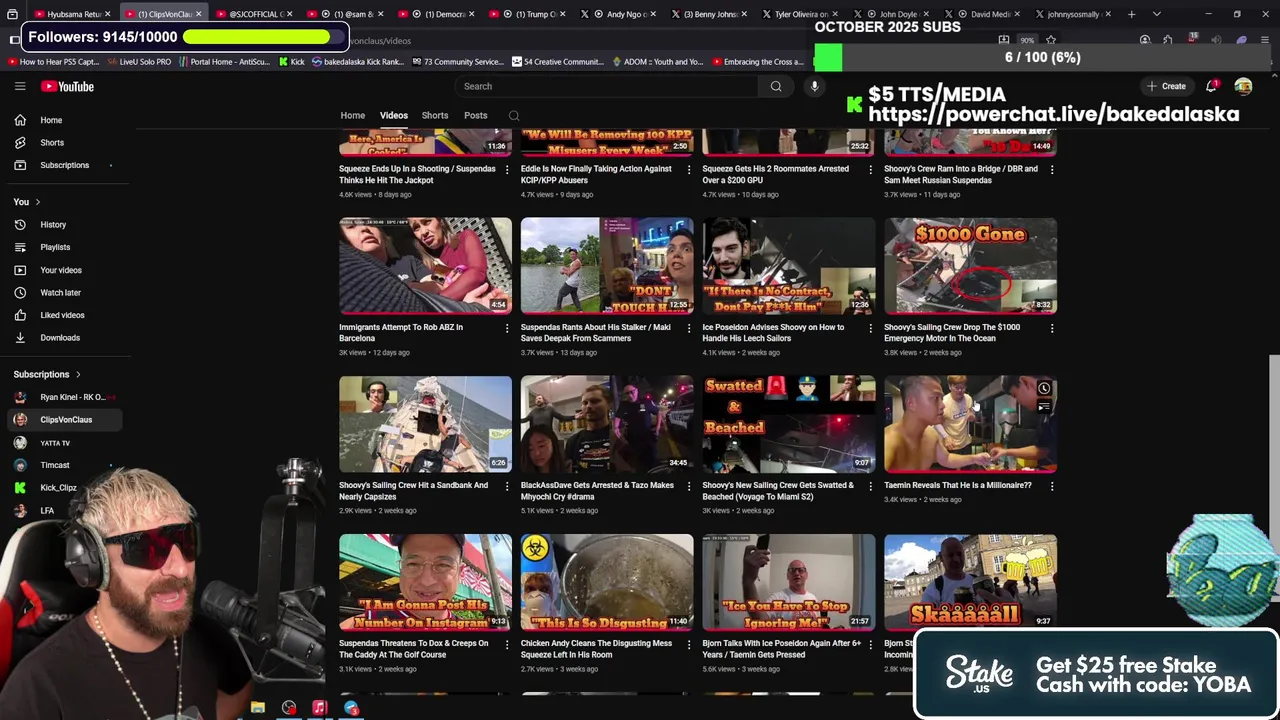The image size is (1280, 720).
Task: Open options for BlackAssDave Gets Arrested video
Action: pyautogui.click(x=688, y=486)
